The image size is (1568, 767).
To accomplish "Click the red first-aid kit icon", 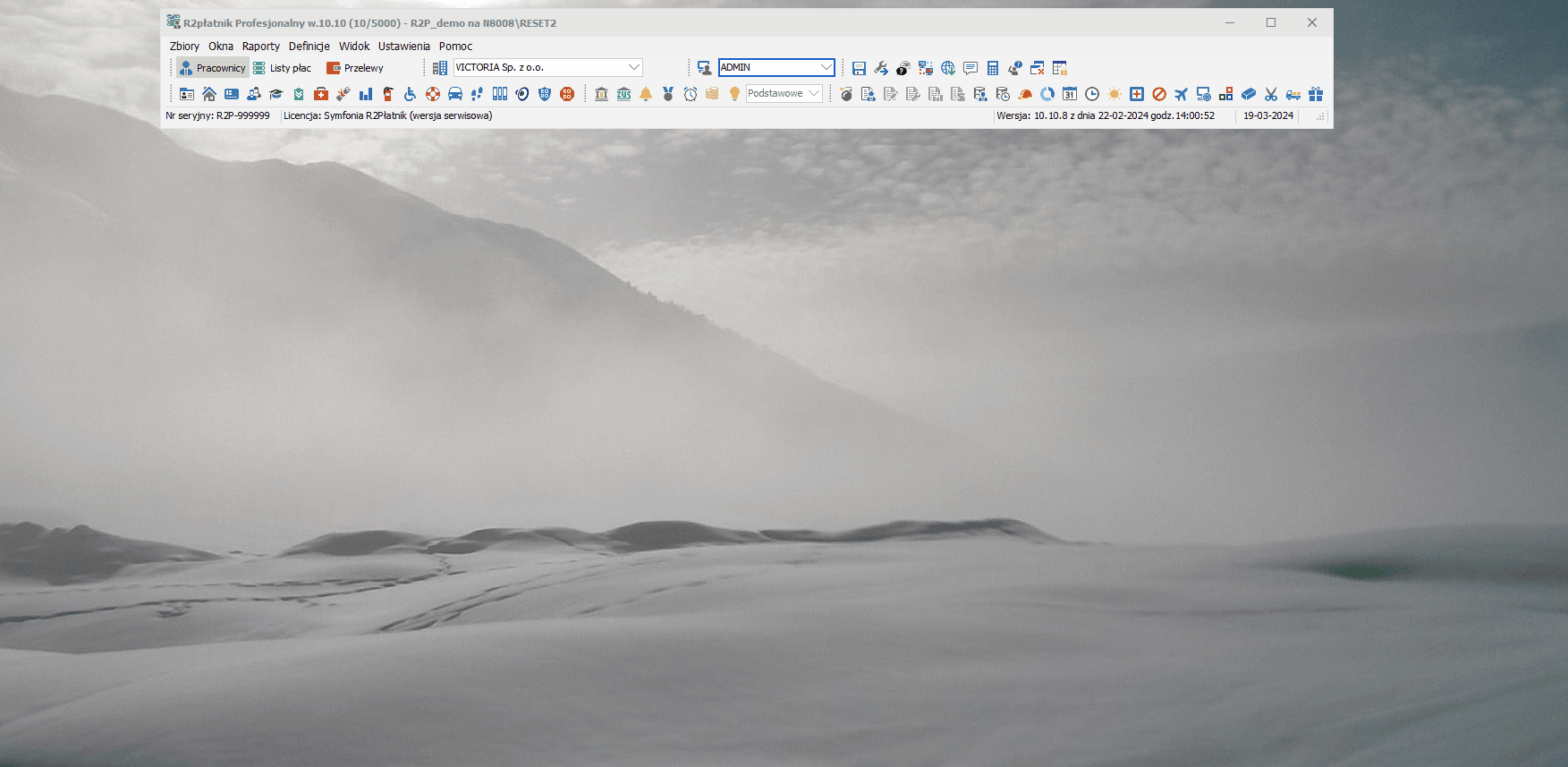I will coord(321,94).
